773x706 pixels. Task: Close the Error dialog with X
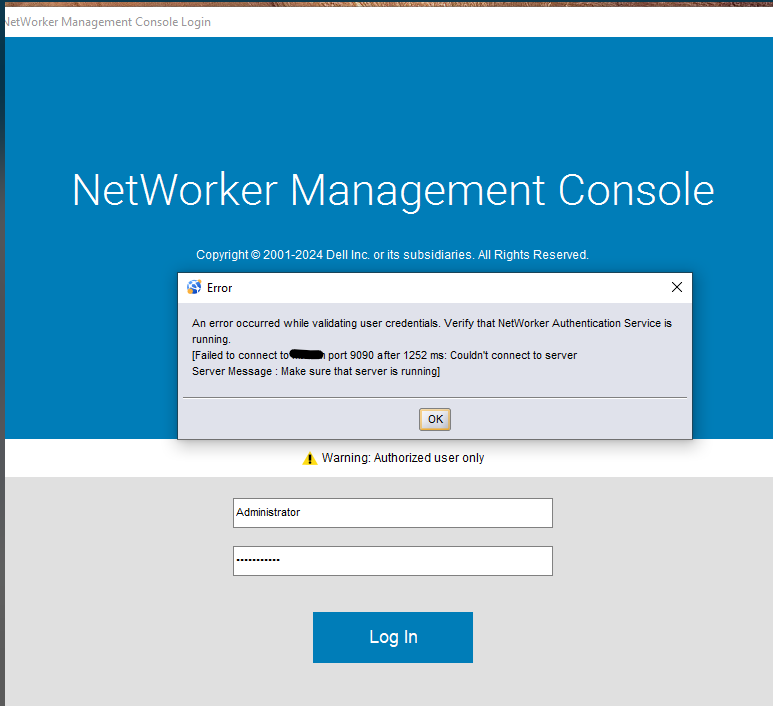[x=676, y=287]
